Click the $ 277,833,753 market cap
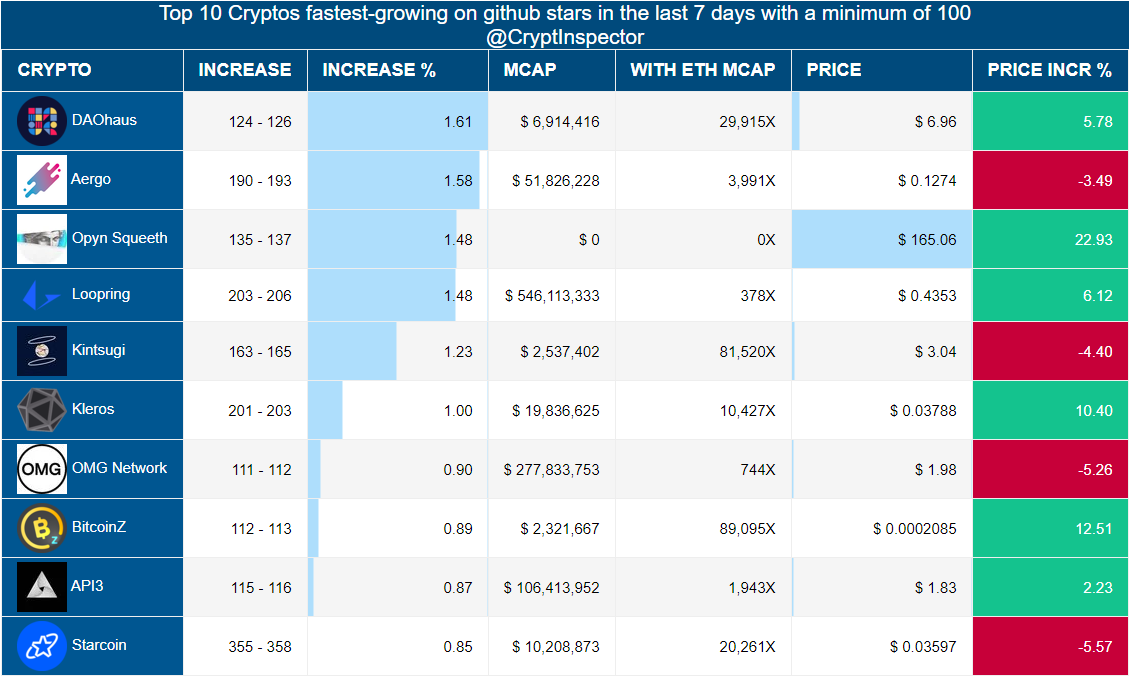This screenshot has width=1130, height=677. tap(551, 469)
